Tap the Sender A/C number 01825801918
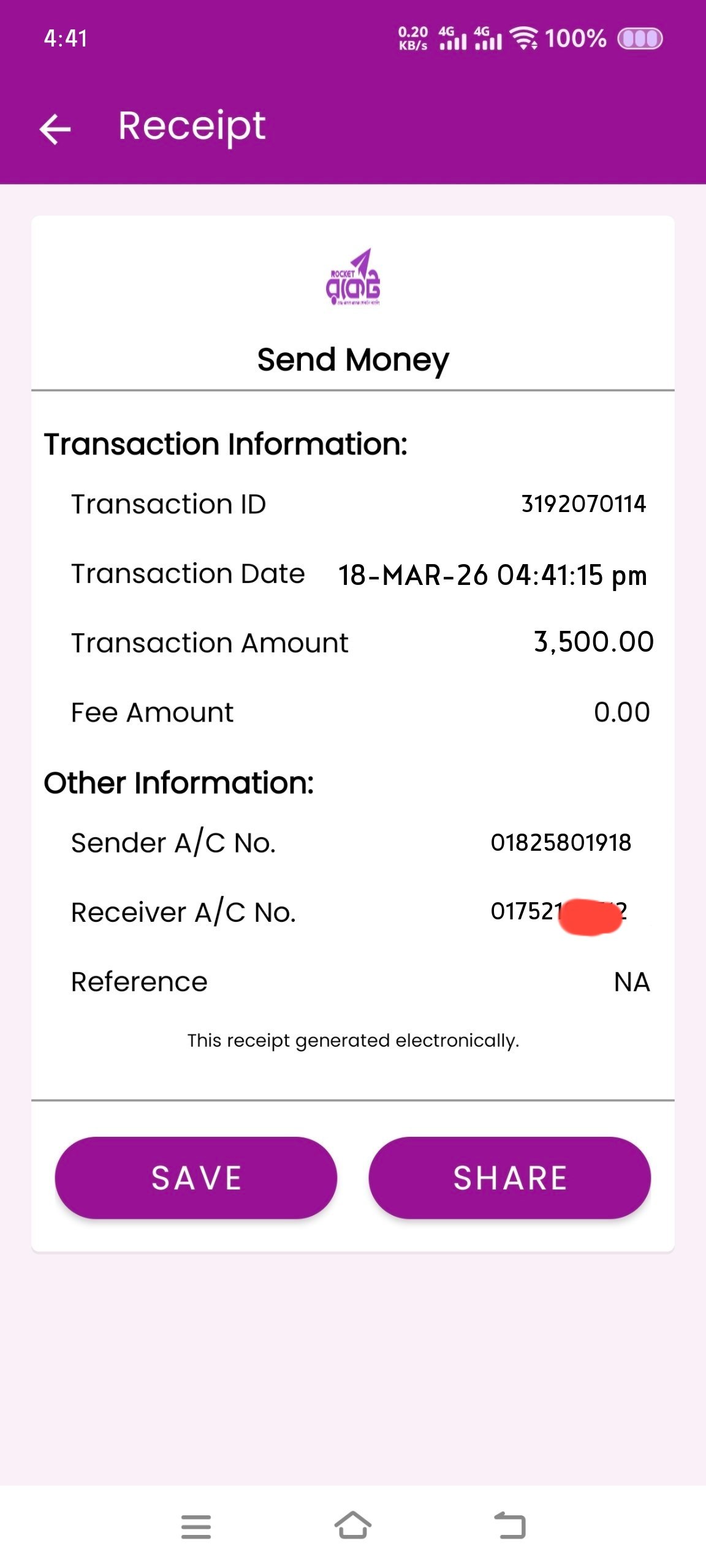706x1568 pixels. click(x=560, y=843)
